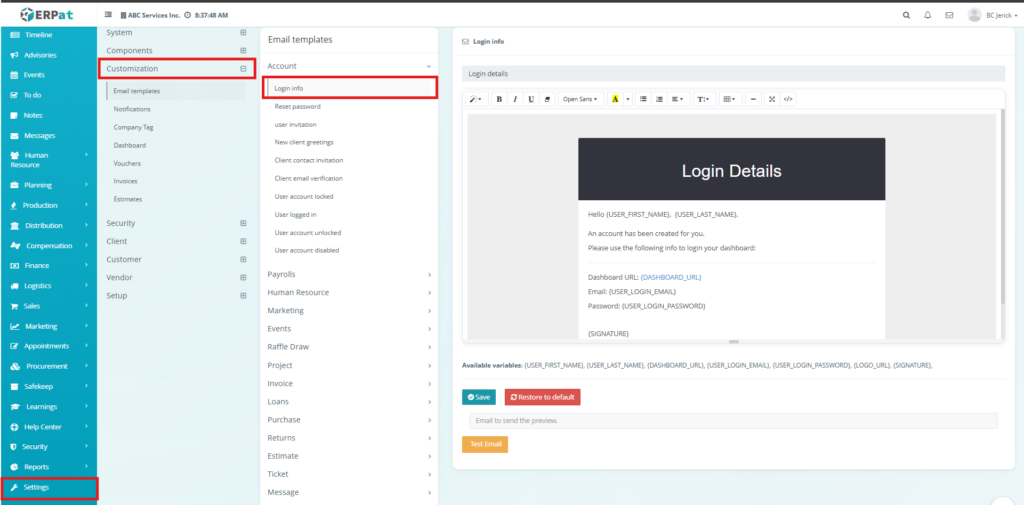Insert an unordered bullet list
This screenshot has height=505, width=1024.
(643, 99)
